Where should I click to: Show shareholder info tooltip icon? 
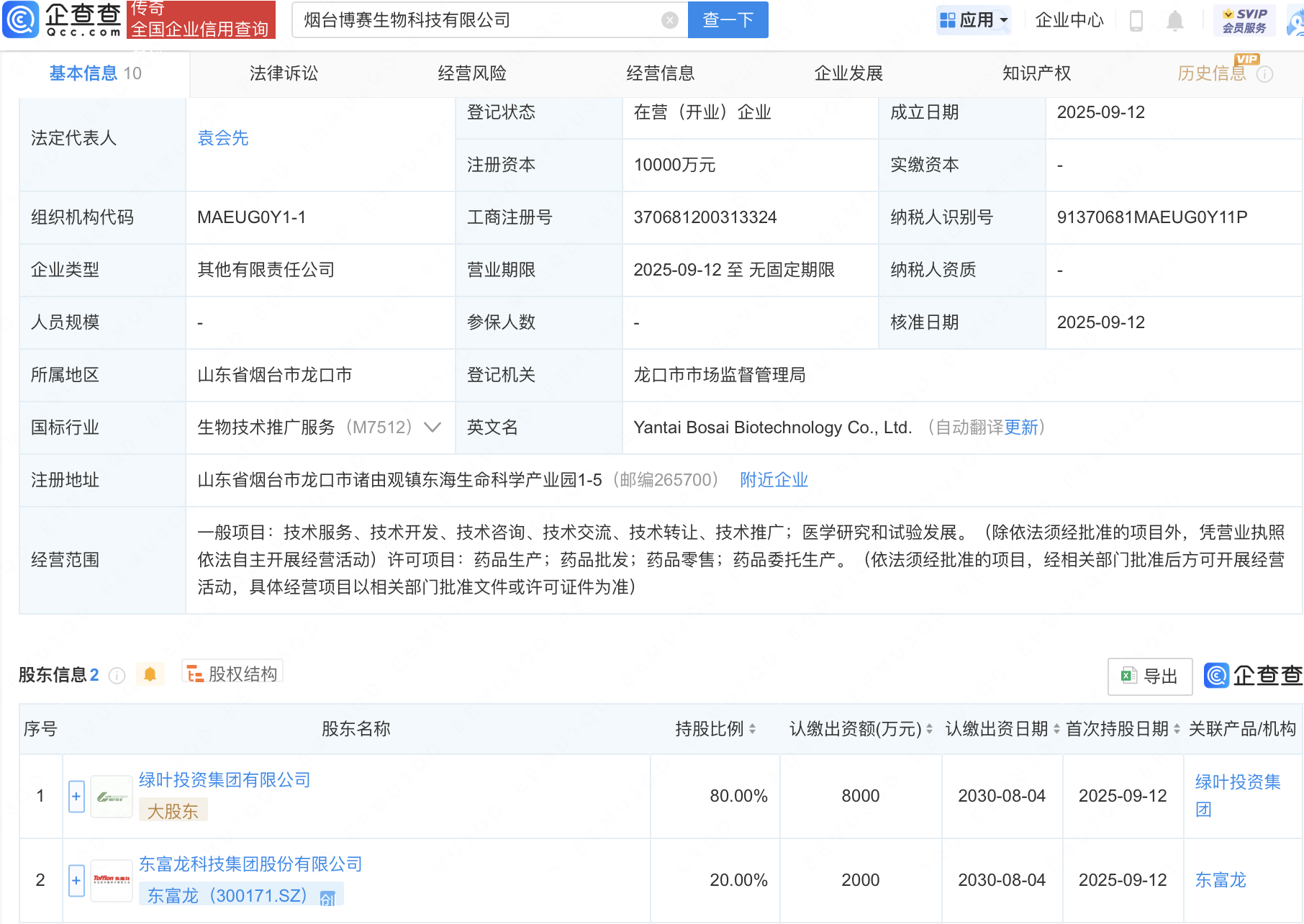pos(117,675)
